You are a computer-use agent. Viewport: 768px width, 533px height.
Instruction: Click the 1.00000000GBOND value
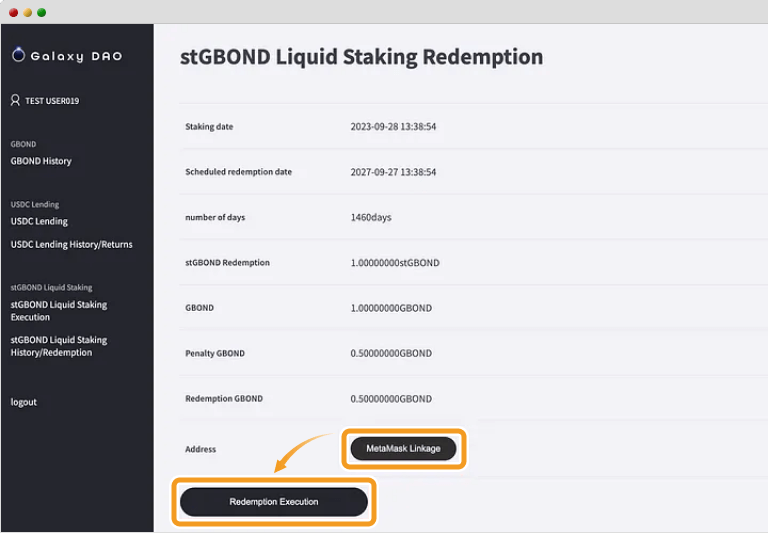pyautogui.click(x=391, y=308)
